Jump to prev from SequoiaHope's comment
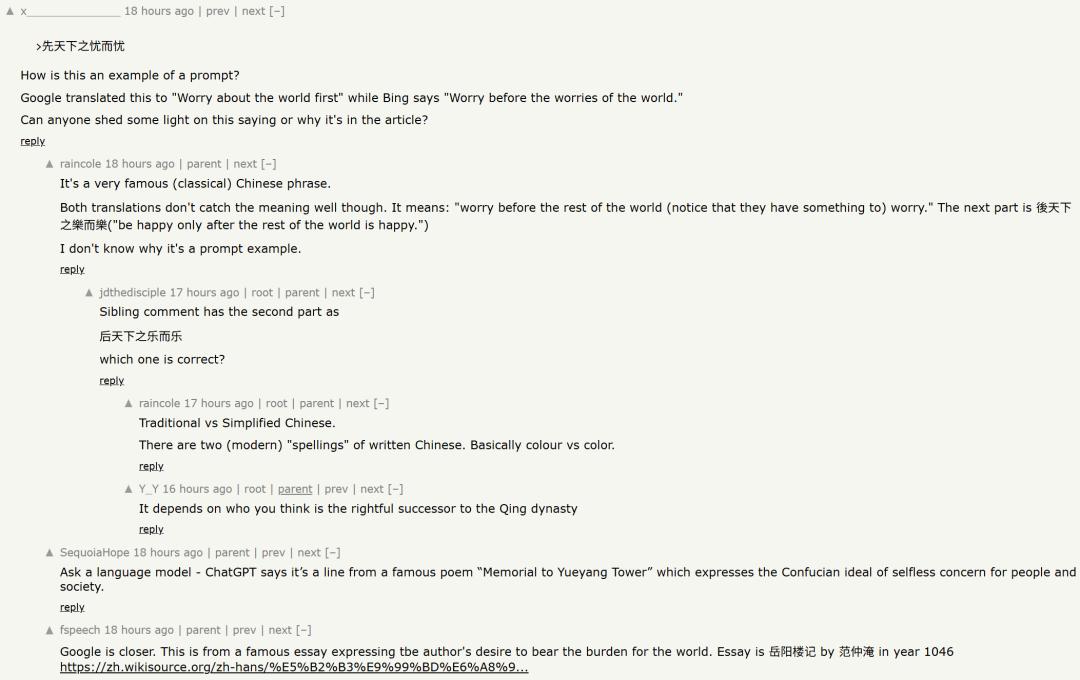This screenshot has width=1080, height=680. pyautogui.click(x=273, y=553)
